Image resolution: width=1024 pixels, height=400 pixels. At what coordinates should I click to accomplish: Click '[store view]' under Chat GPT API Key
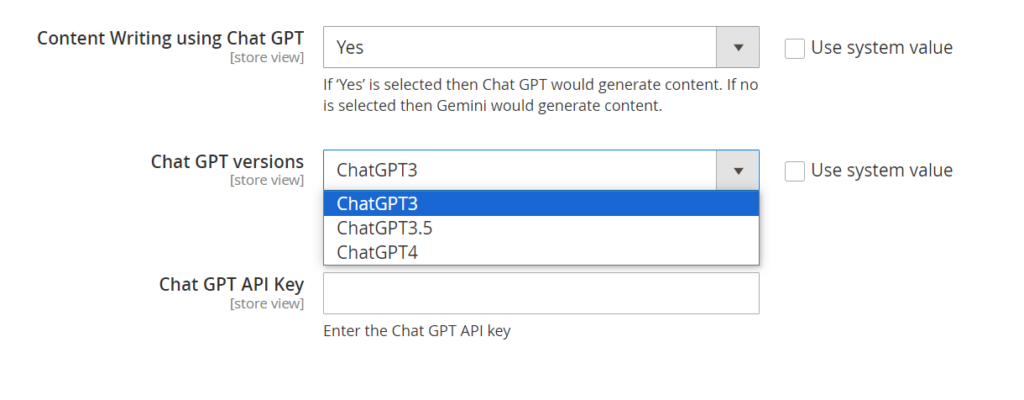266,303
